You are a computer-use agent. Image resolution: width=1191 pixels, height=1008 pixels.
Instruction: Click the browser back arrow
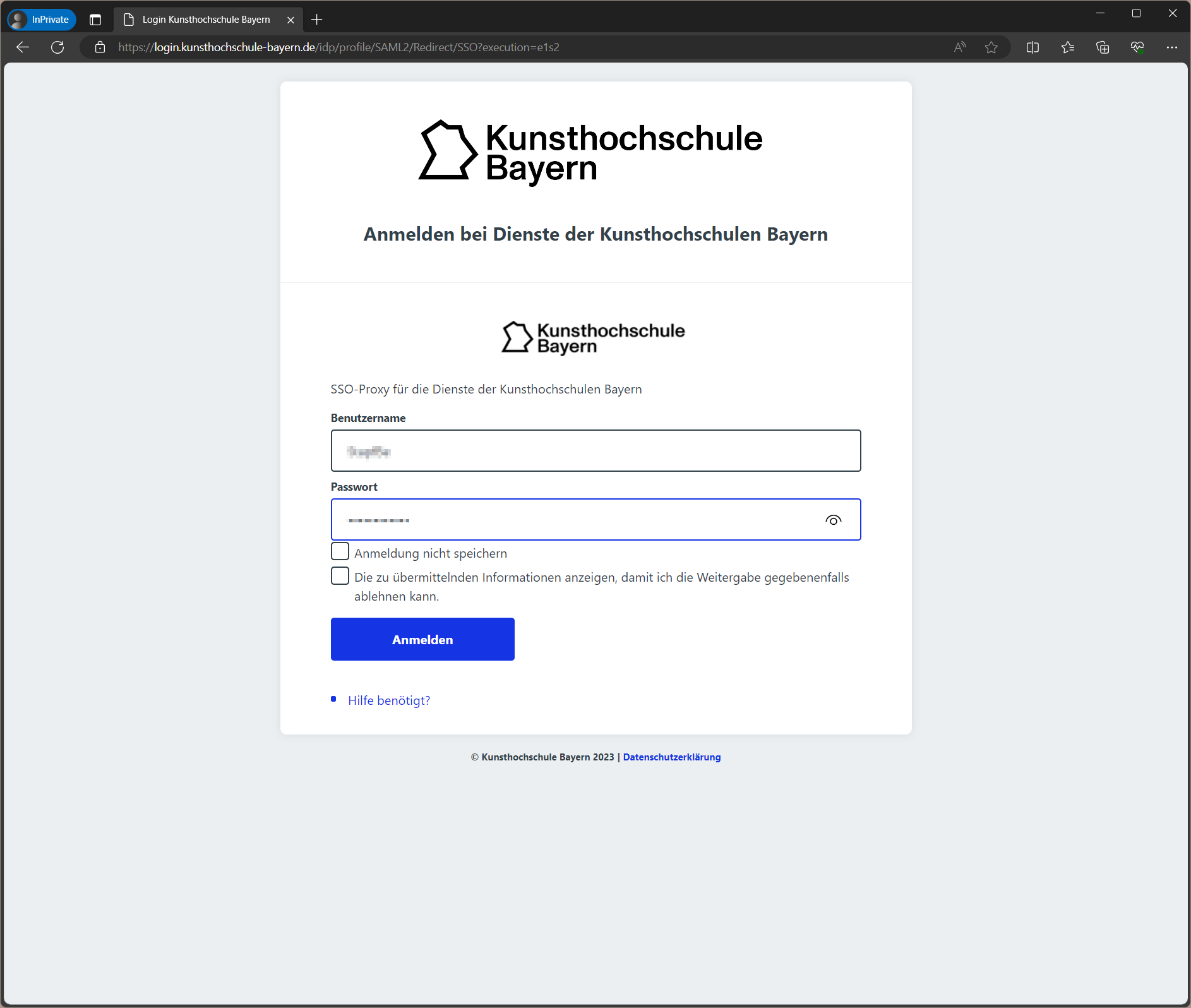click(x=23, y=47)
